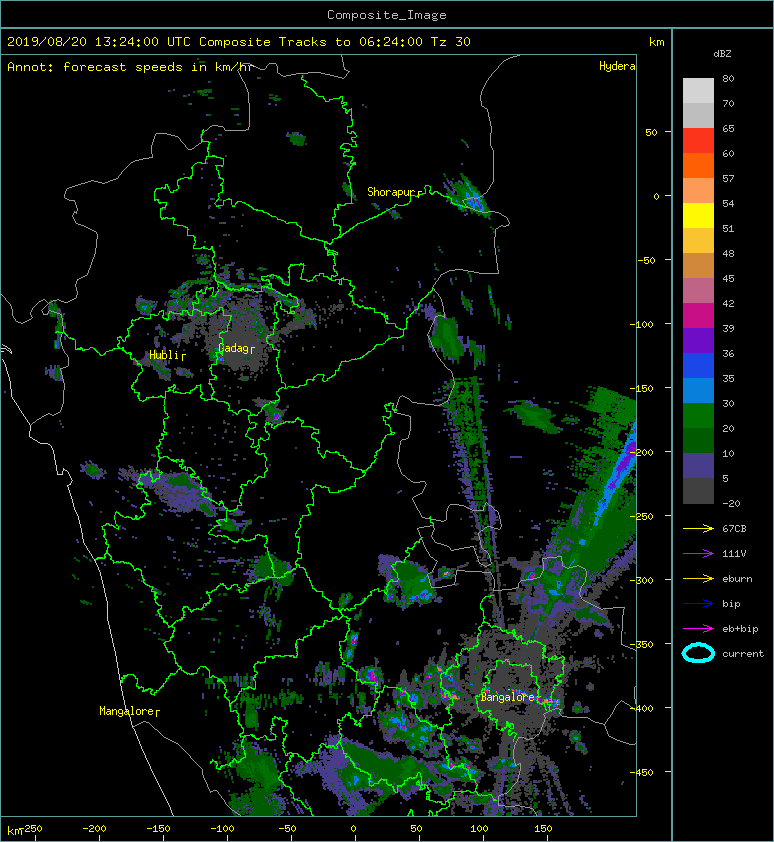
Task: Click the 50 tick on vertical axis
Action: point(651,132)
